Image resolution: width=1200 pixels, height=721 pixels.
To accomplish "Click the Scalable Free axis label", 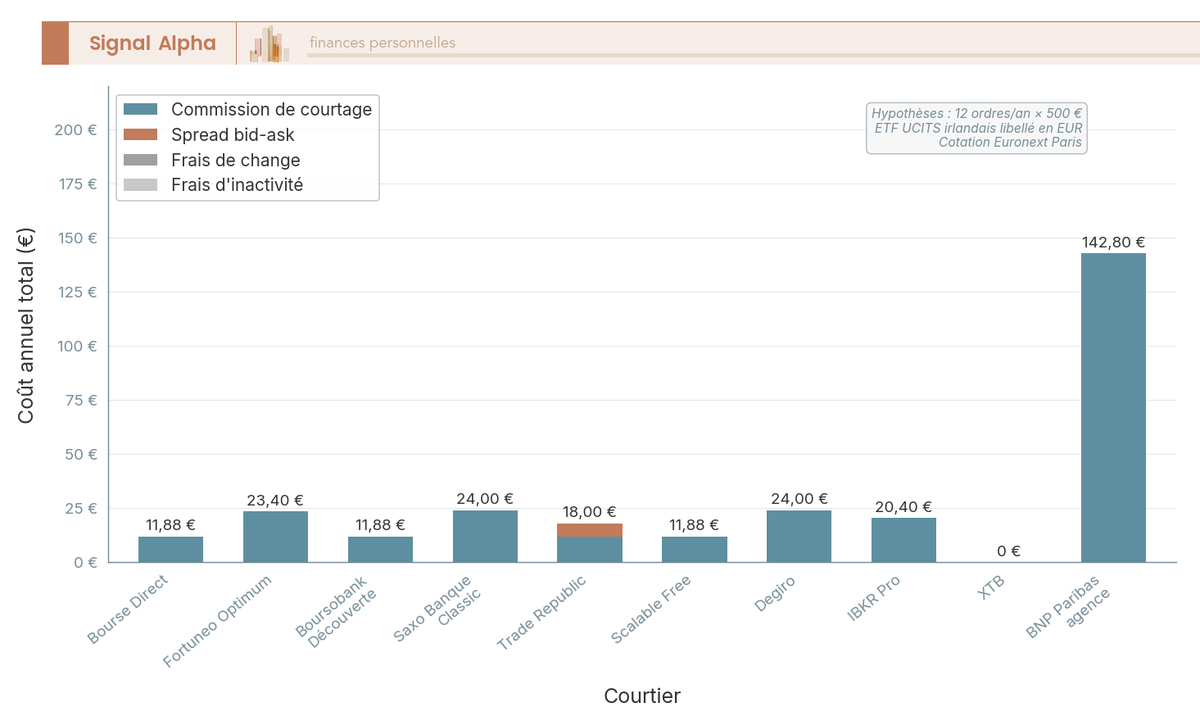I will (x=651, y=609).
